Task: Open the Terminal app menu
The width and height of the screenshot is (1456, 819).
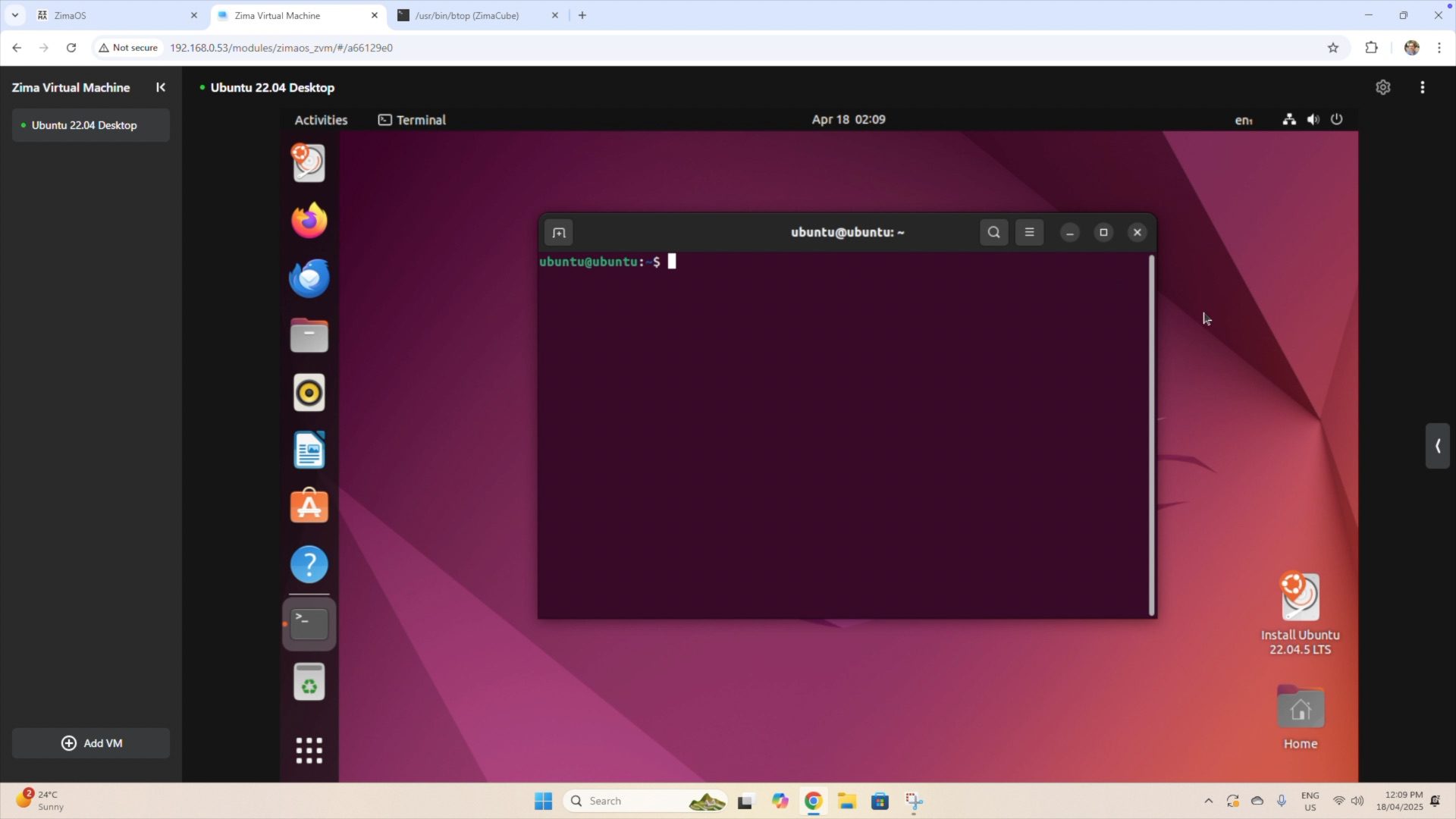Action: [x=413, y=120]
